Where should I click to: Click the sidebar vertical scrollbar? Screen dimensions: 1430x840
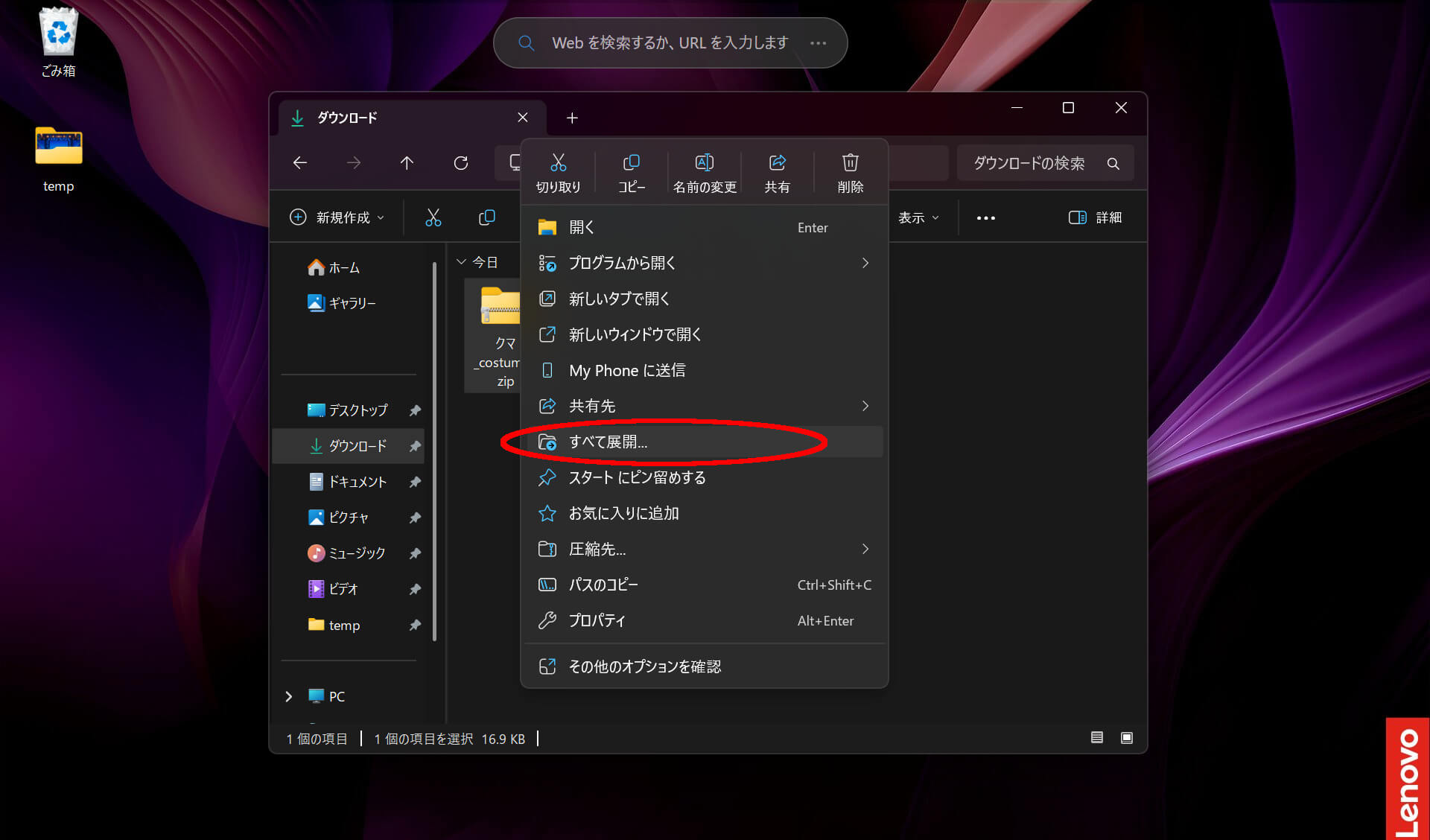(x=434, y=447)
